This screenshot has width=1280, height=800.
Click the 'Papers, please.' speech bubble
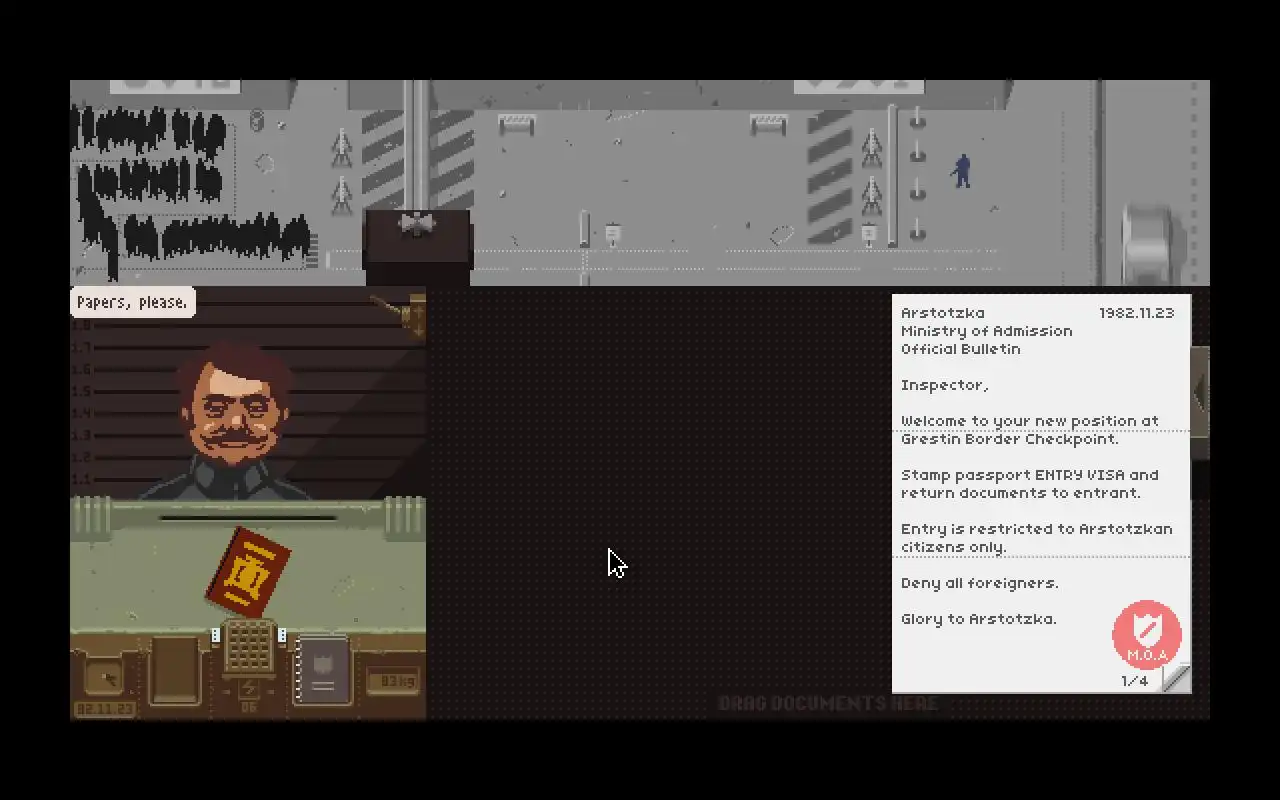[132, 302]
